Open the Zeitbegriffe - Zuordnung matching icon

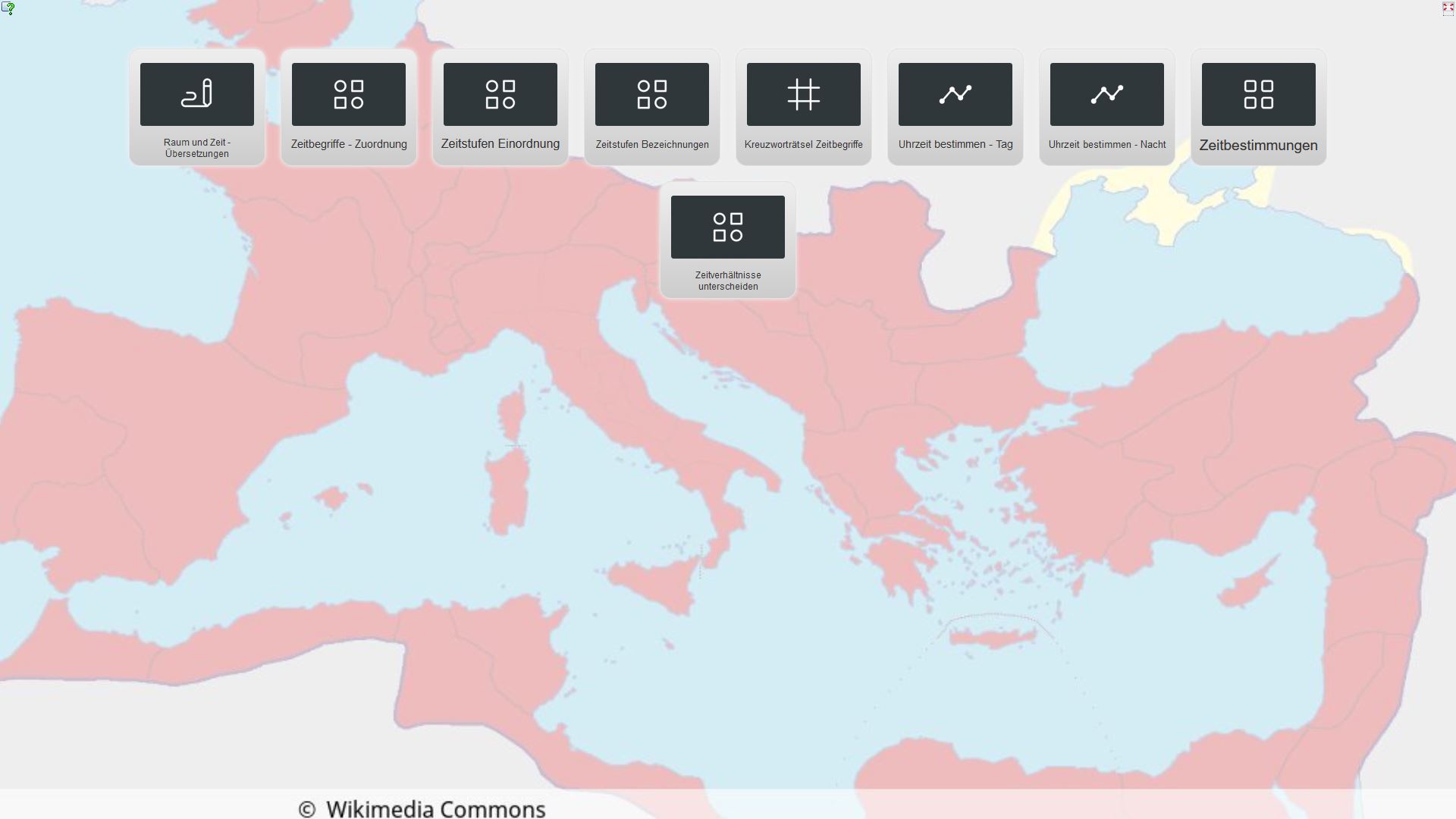pos(349,94)
